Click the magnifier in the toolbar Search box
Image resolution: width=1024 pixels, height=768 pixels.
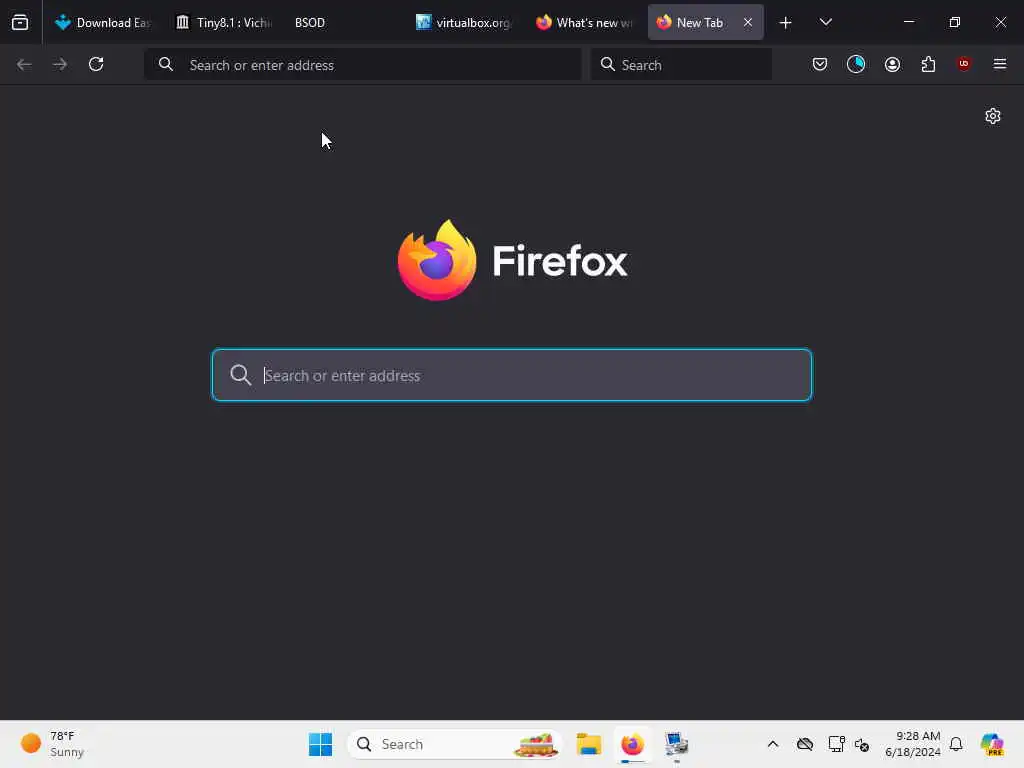point(607,64)
